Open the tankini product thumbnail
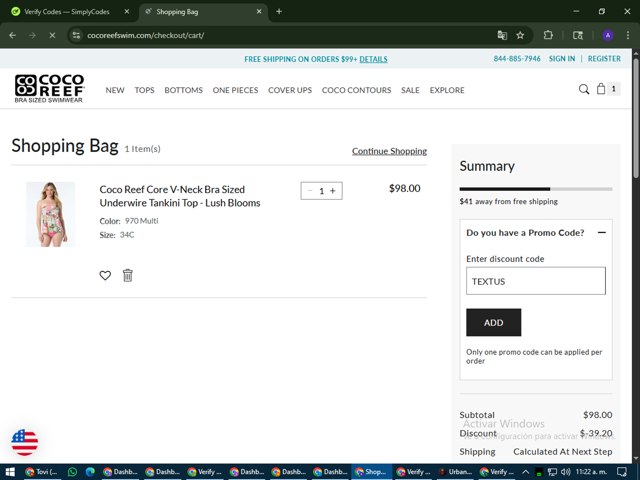The width and height of the screenshot is (640, 480). tap(51, 214)
